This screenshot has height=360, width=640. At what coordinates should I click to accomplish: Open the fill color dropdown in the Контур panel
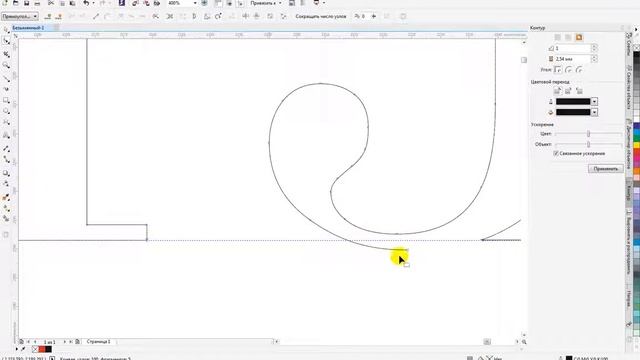(x=594, y=112)
